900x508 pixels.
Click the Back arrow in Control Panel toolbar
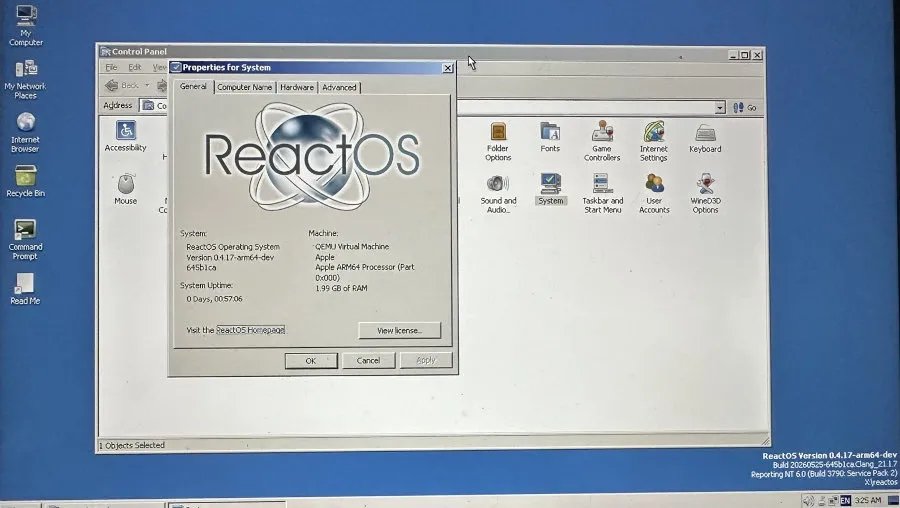[x=122, y=86]
